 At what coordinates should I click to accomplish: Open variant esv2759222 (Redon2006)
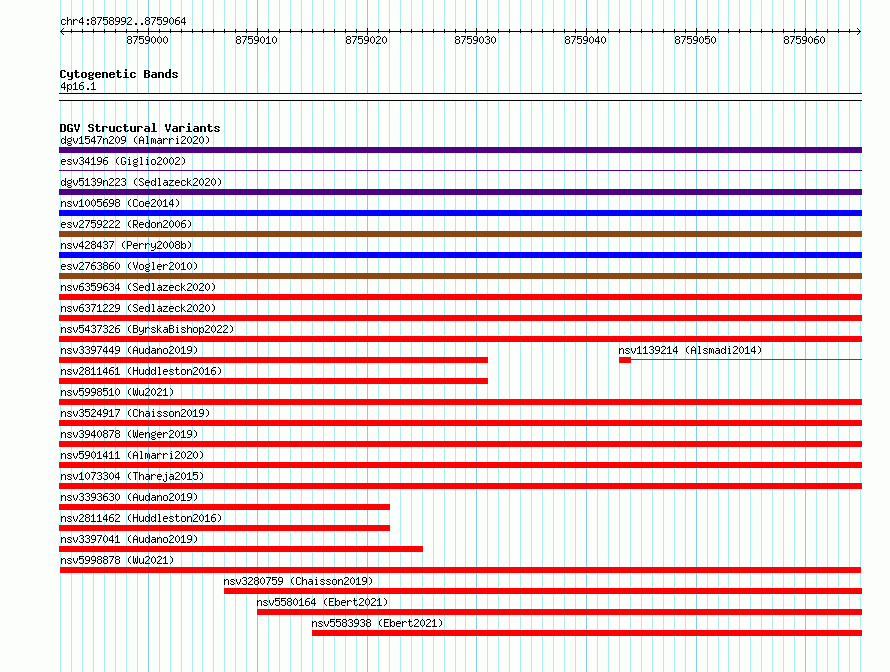pyautogui.click(x=126, y=224)
